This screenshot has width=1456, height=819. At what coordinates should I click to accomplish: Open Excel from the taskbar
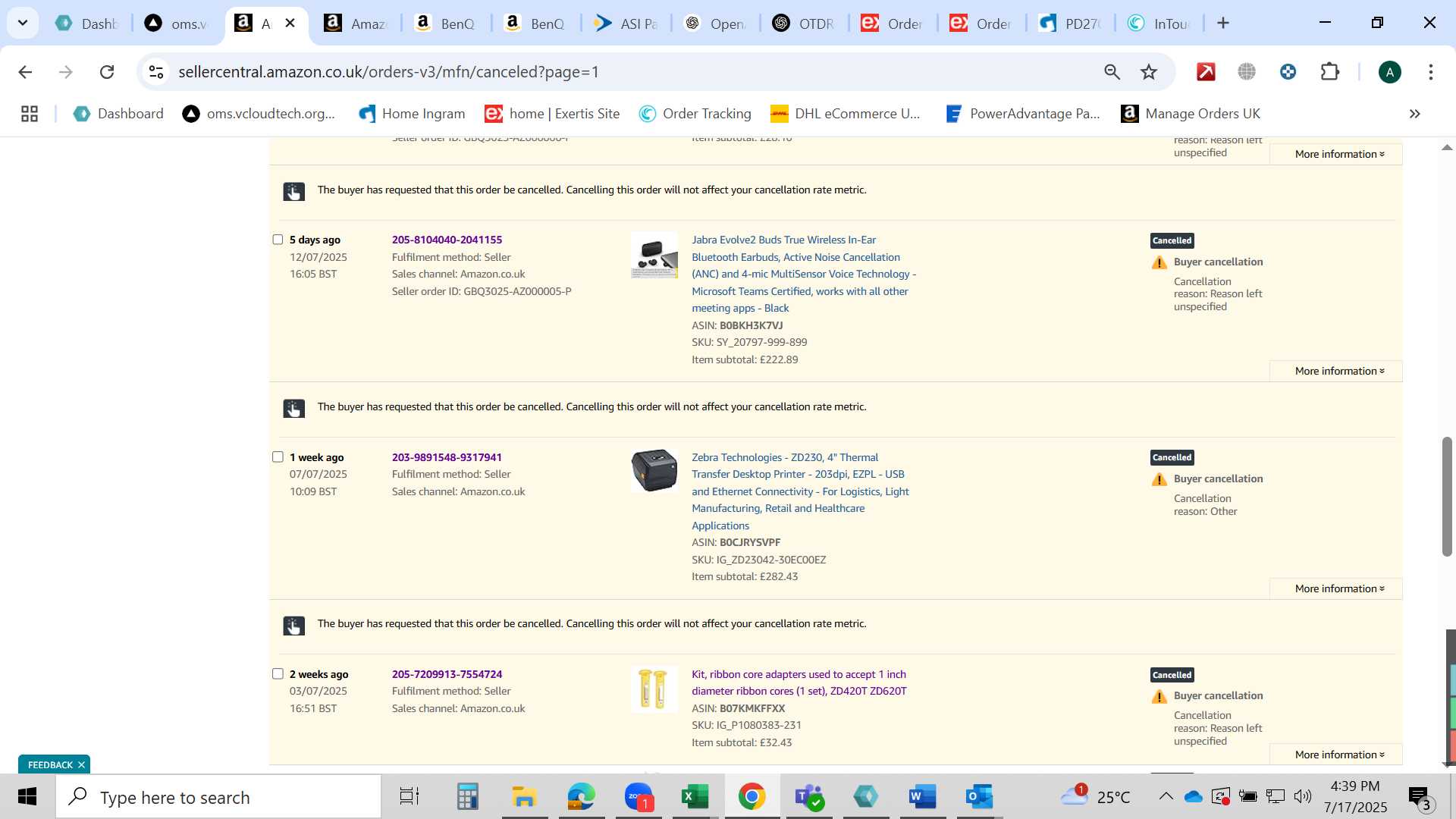(695, 797)
